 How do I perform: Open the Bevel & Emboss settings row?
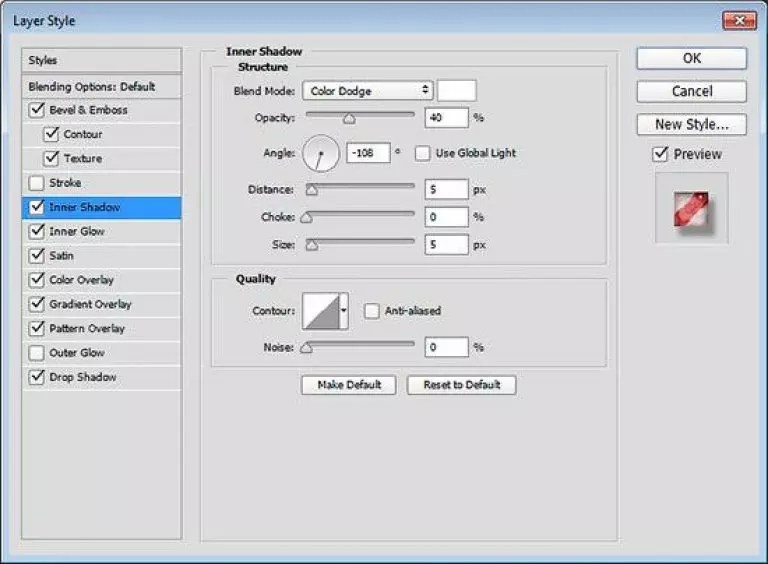[x=101, y=110]
